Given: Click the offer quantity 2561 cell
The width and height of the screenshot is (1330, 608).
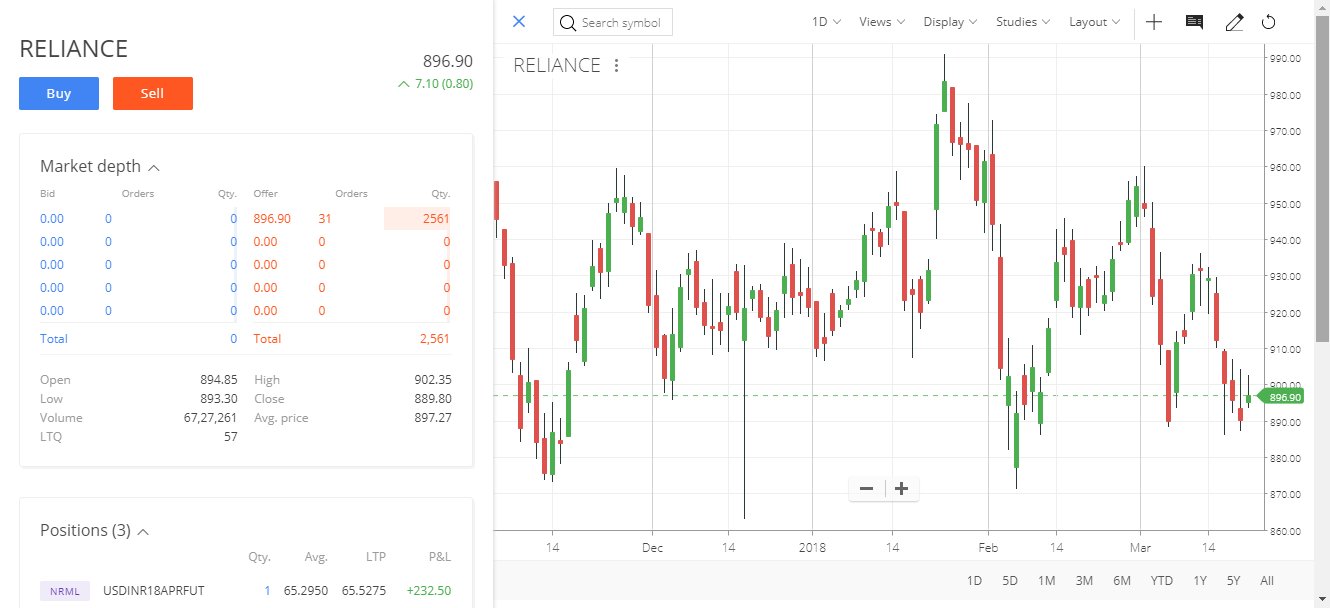Looking at the screenshot, I should click(417, 218).
